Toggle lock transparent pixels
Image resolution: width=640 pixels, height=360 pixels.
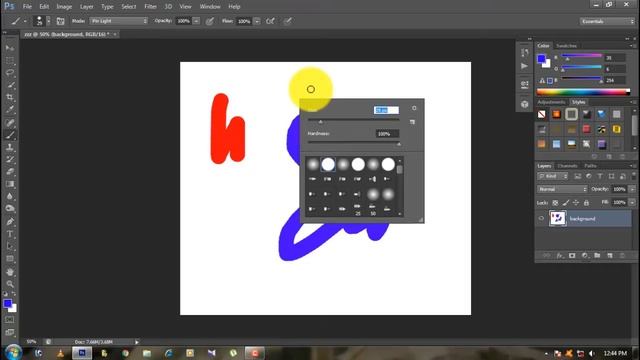click(555, 202)
